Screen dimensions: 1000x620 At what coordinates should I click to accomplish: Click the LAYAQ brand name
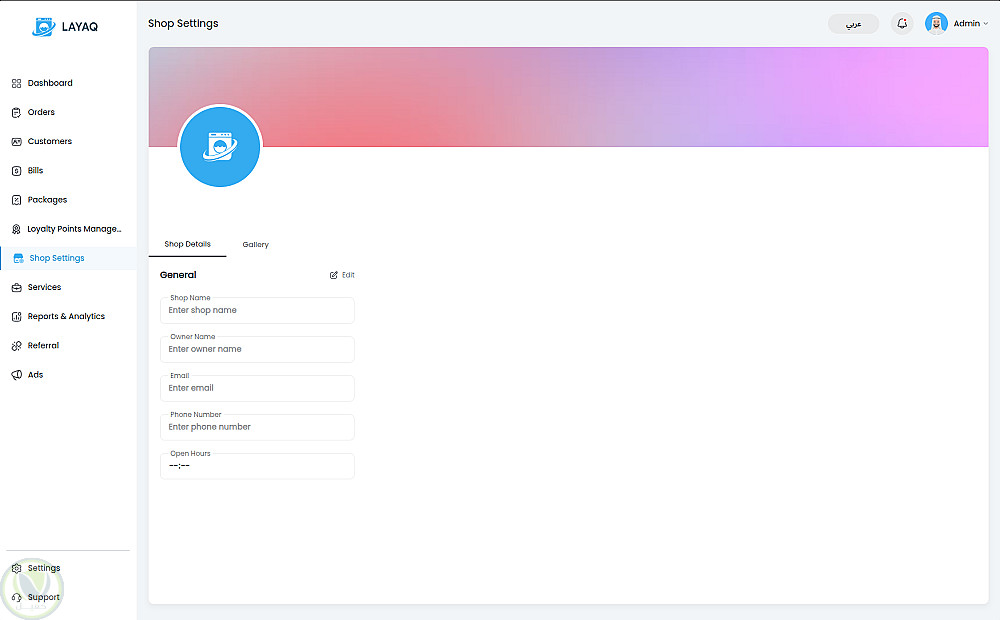(80, 27)
